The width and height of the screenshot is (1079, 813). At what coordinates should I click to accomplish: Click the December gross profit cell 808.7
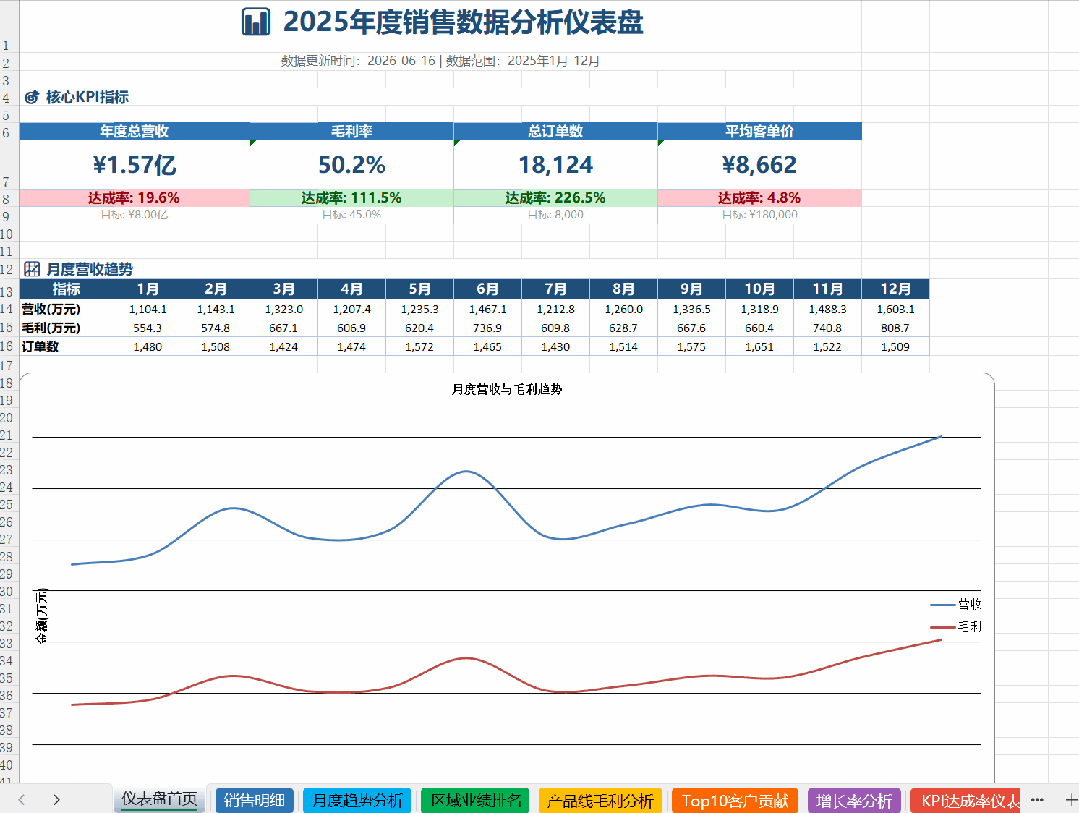[895, 328]
